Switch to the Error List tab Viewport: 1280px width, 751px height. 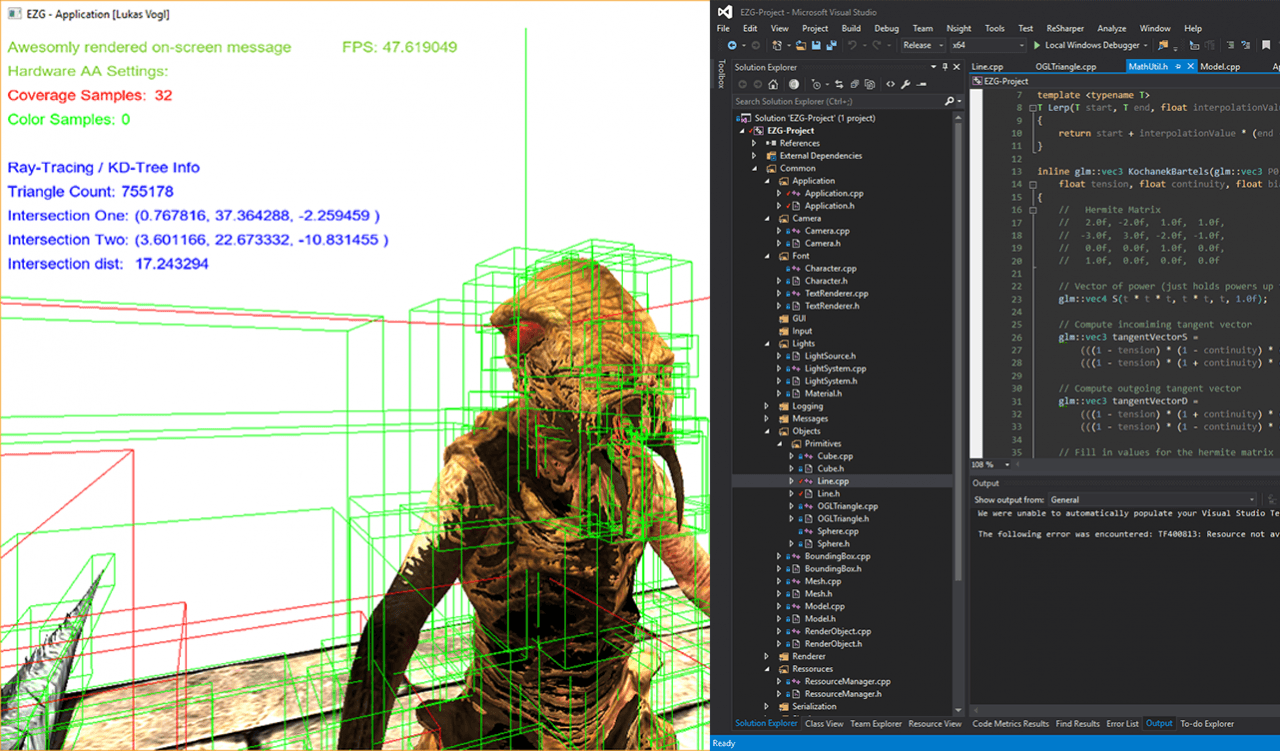click(x=1123, y=723)
